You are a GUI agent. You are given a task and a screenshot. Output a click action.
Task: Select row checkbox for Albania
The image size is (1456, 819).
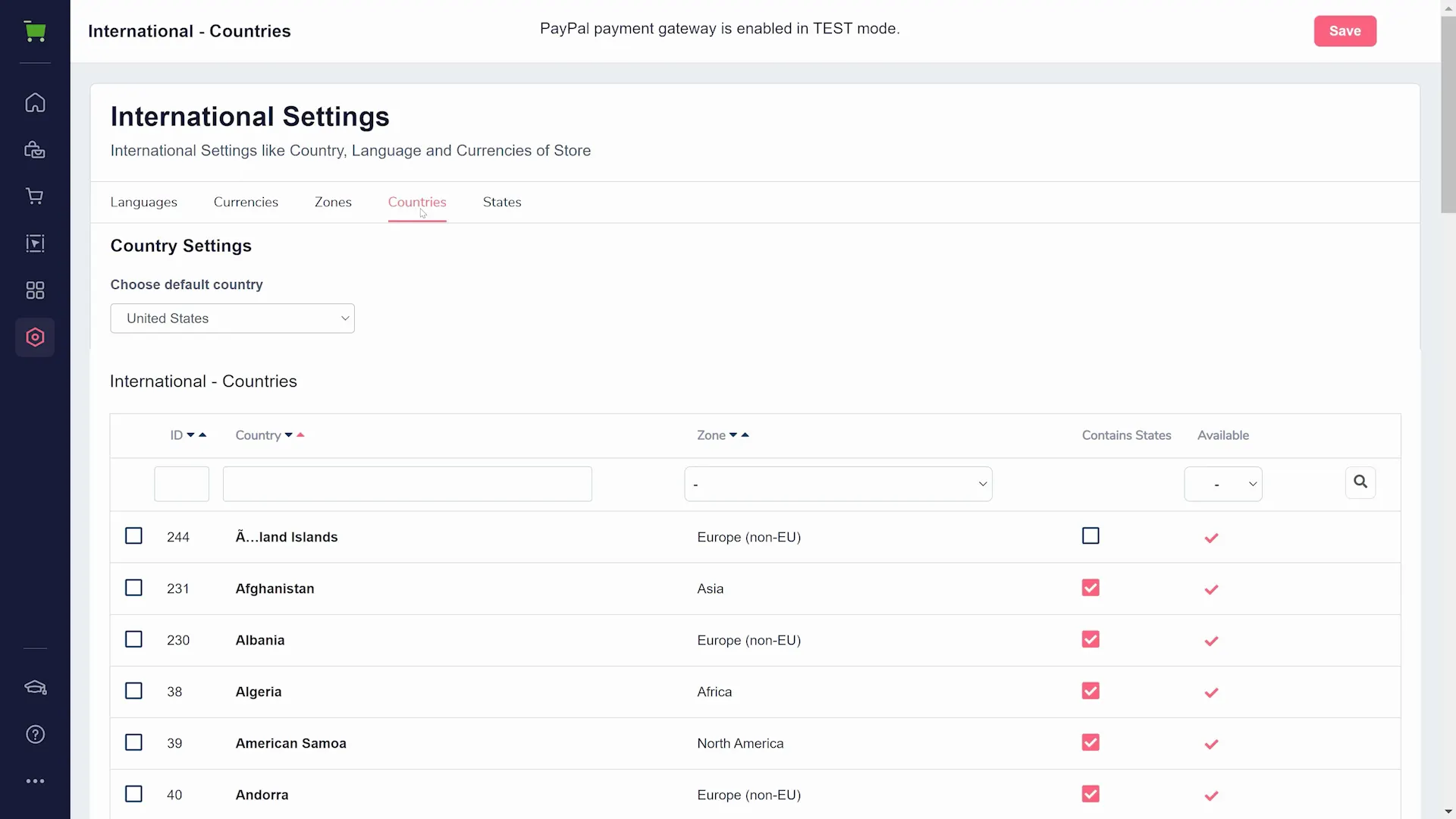(x=133, y=639)
